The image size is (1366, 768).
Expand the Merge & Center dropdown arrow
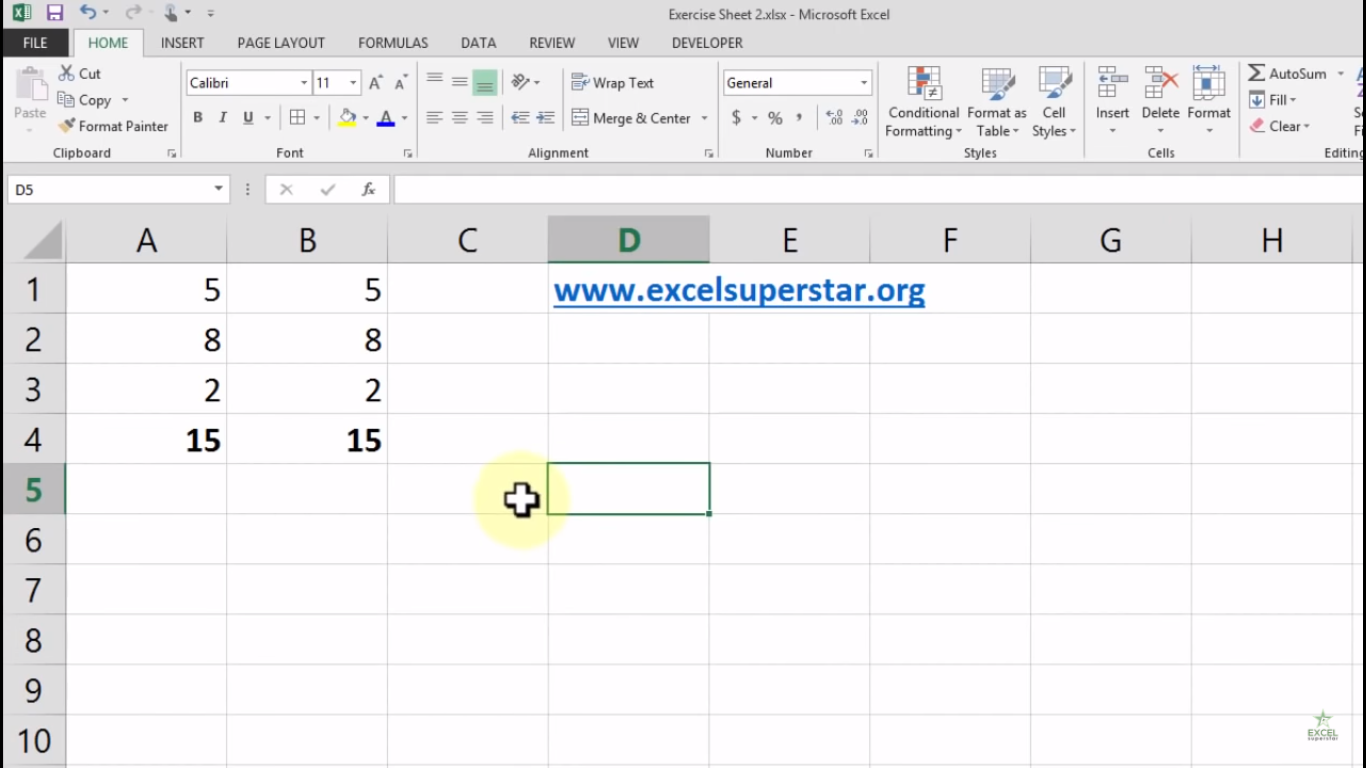click(x=704, y=118)
